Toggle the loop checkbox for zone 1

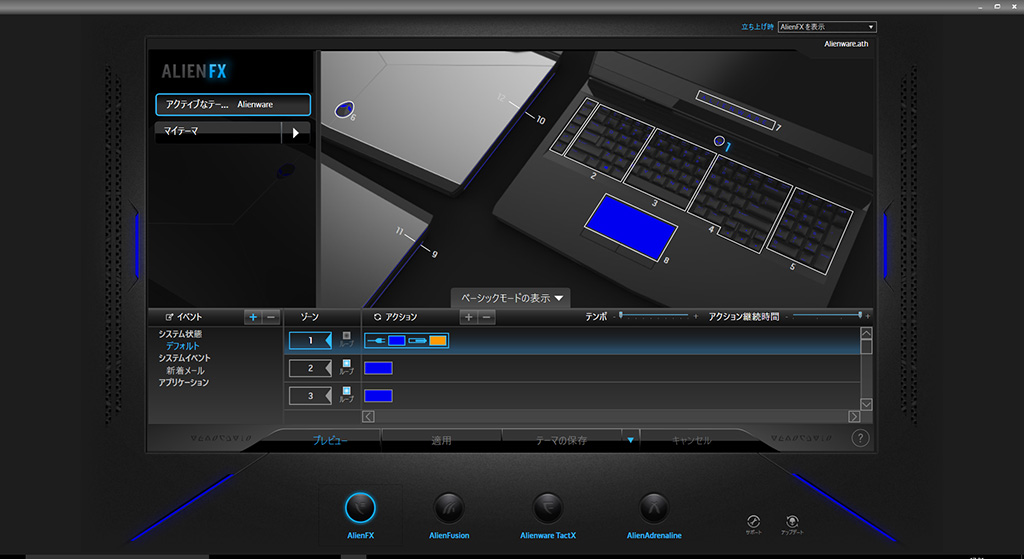(346, 336)
